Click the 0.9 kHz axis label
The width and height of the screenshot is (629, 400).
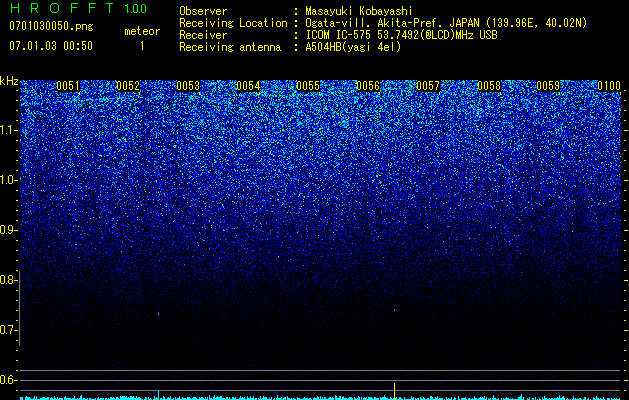(9, 230)
